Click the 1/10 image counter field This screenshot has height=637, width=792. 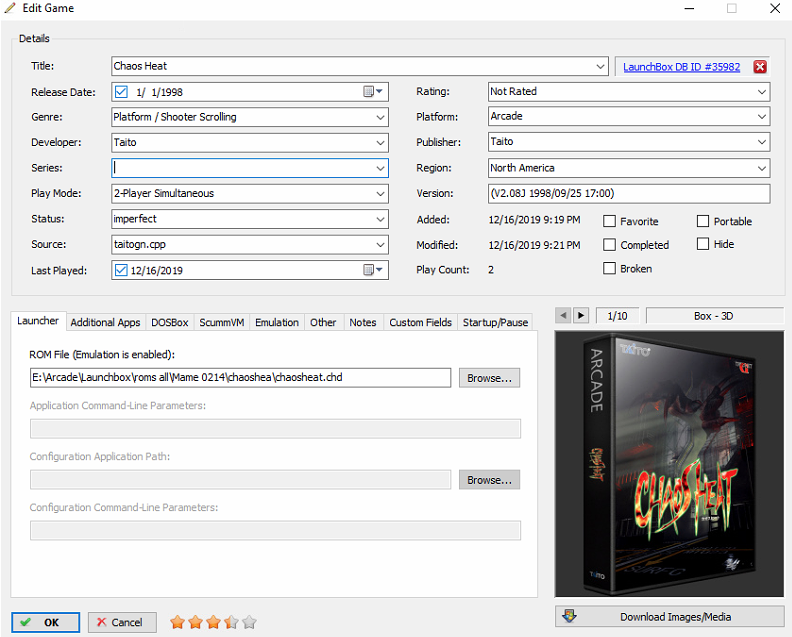tap(617, 316)
